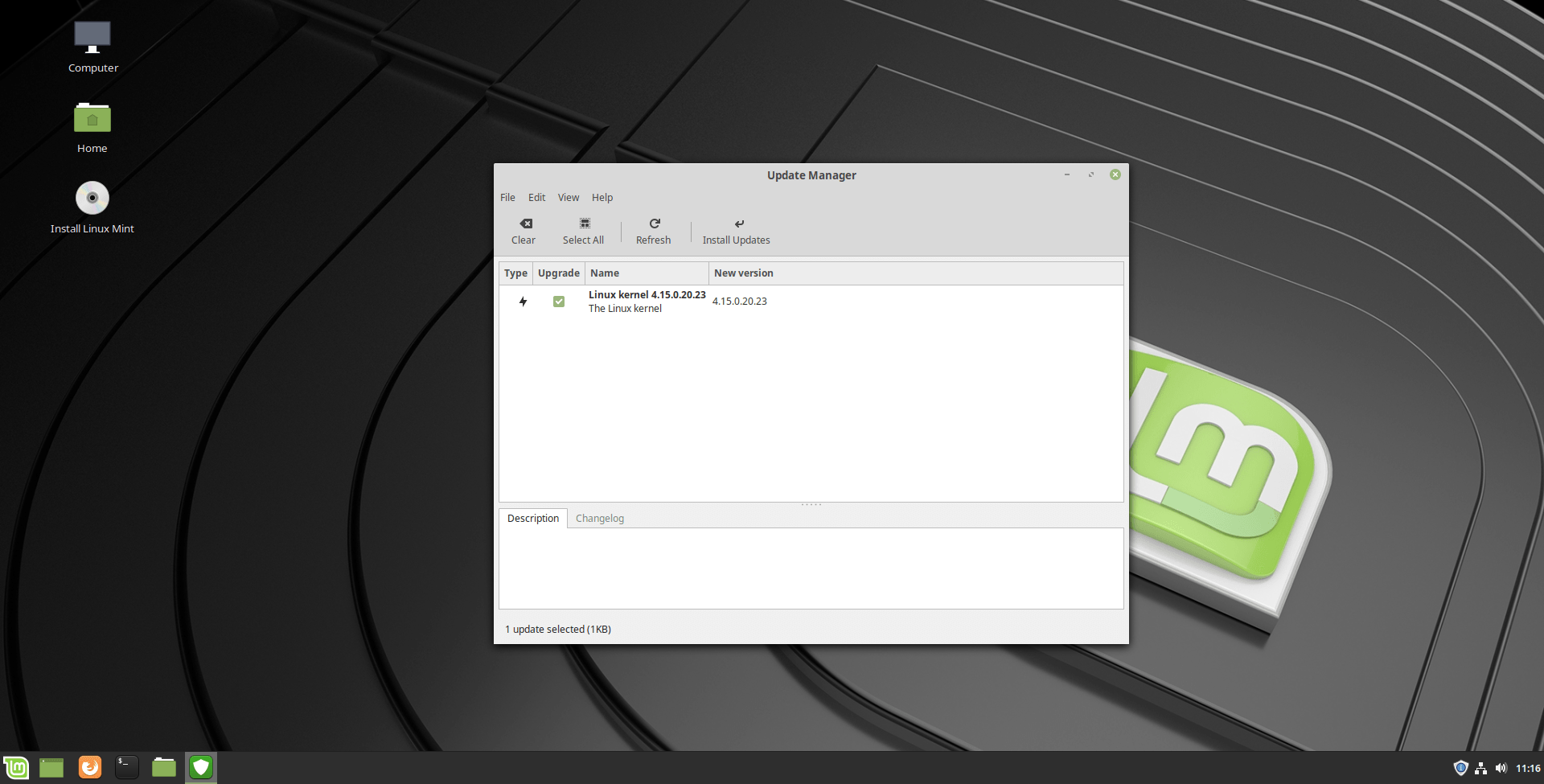Click the Select All toolbar icon

[585, 224]
